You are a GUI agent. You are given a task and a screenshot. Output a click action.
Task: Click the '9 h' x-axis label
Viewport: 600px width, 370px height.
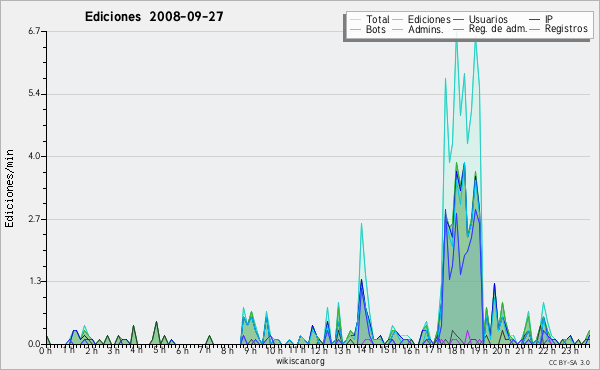click(x=250, y=350)
